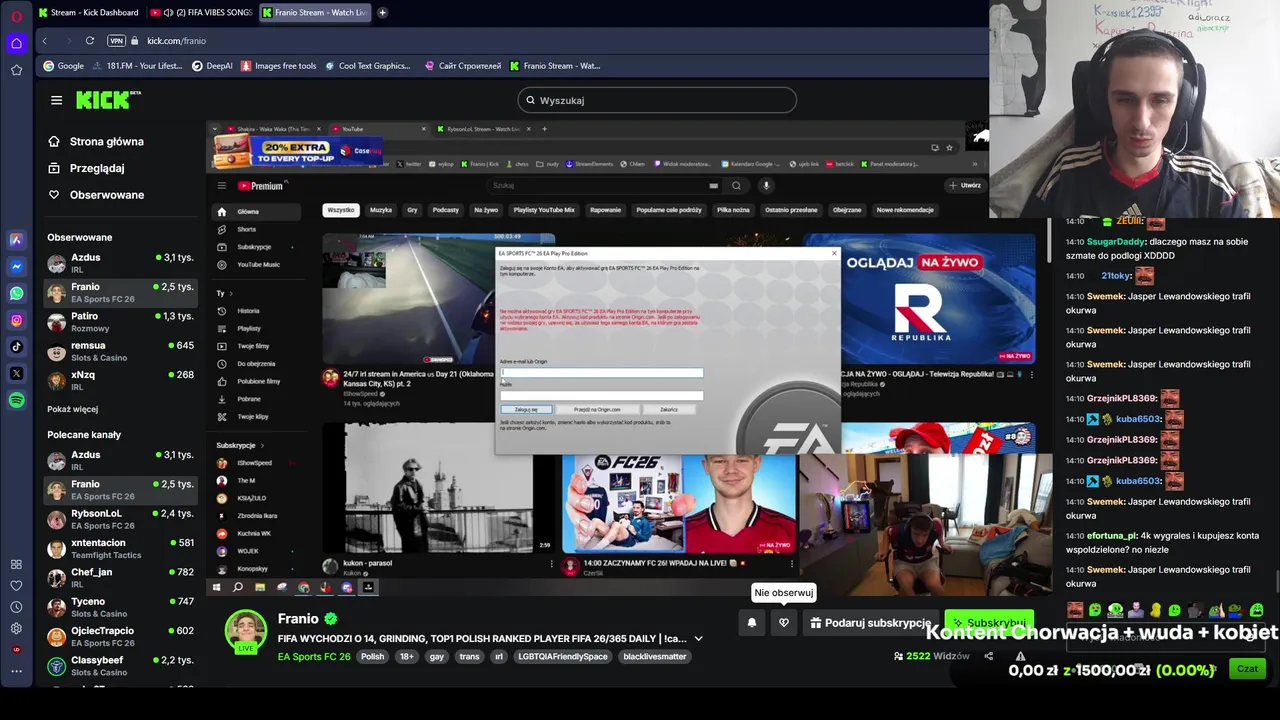Open Aria AI in Opera sidebar
Image resolution: width=1280 pixels, height=720 pixels.
tap(16, 240)
